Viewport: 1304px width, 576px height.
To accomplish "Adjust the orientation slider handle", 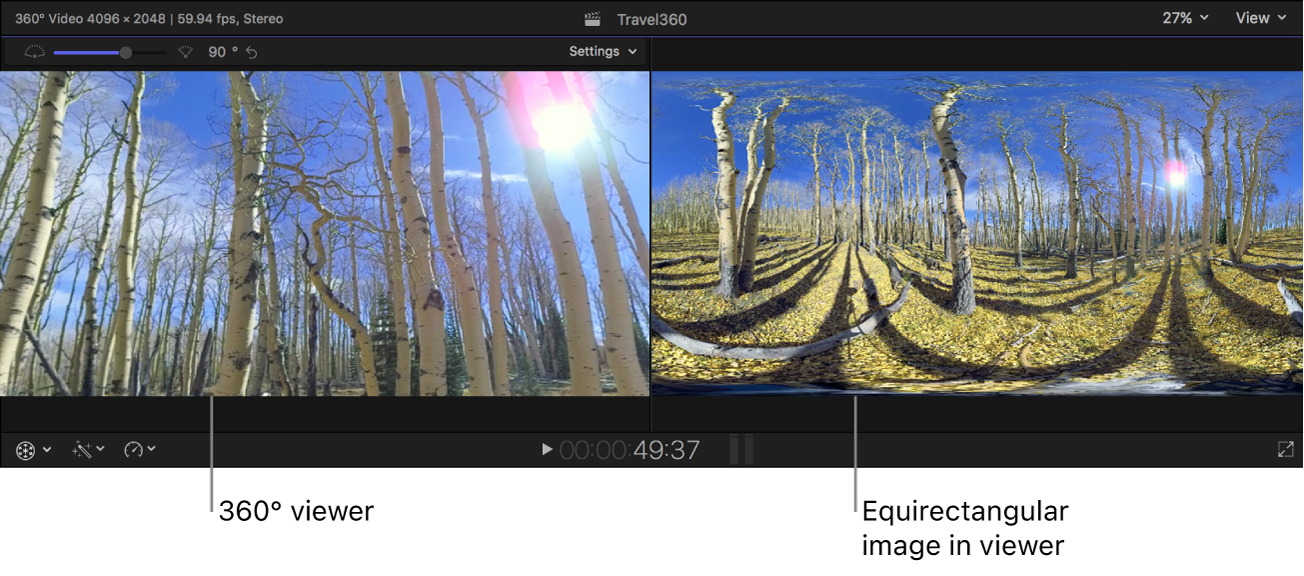I will pos(125,52).
